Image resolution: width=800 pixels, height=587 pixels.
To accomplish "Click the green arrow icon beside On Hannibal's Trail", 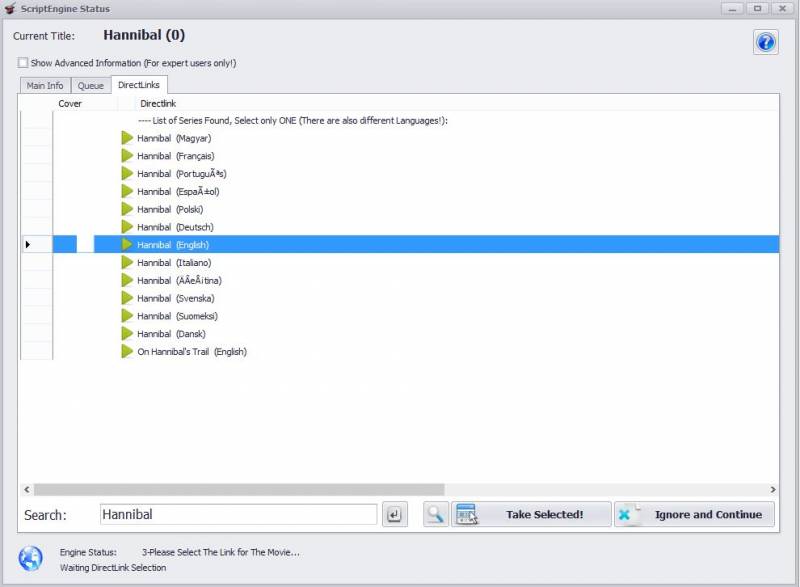I will coord(127,351).
